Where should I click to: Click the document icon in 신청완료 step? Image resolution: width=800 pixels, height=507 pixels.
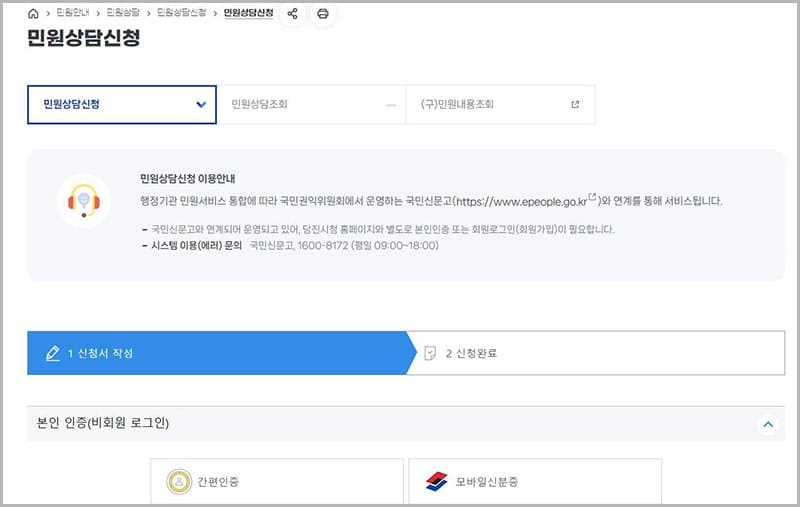point(430,353)
